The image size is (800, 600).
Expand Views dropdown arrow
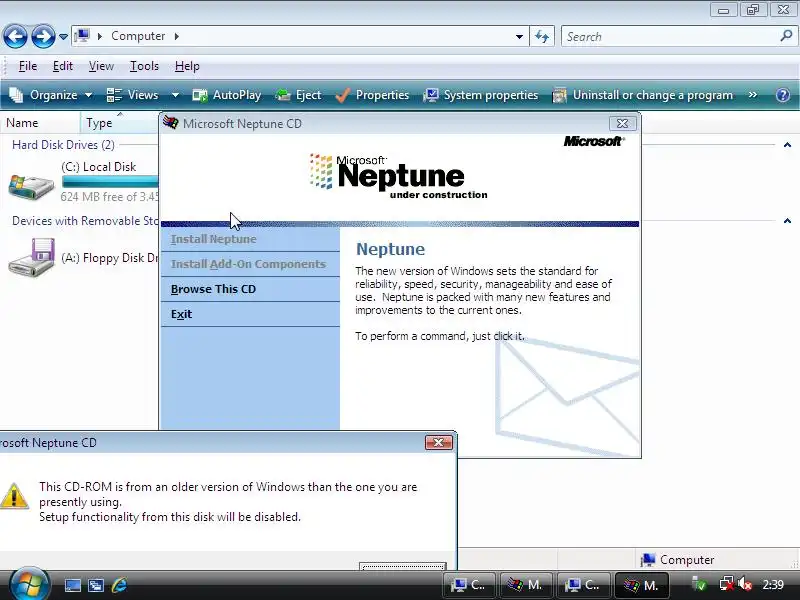click(x=175, y=95)
